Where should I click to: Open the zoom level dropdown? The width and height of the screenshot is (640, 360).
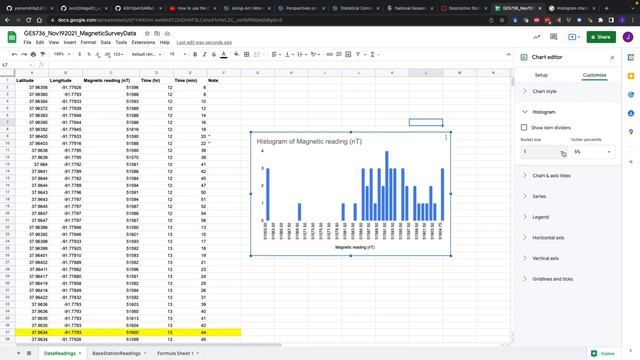pyautogui.click(x=62, y=54)
